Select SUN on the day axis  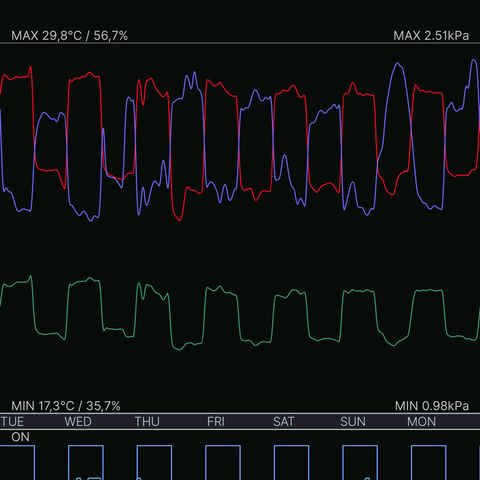[x=353, y=422]
